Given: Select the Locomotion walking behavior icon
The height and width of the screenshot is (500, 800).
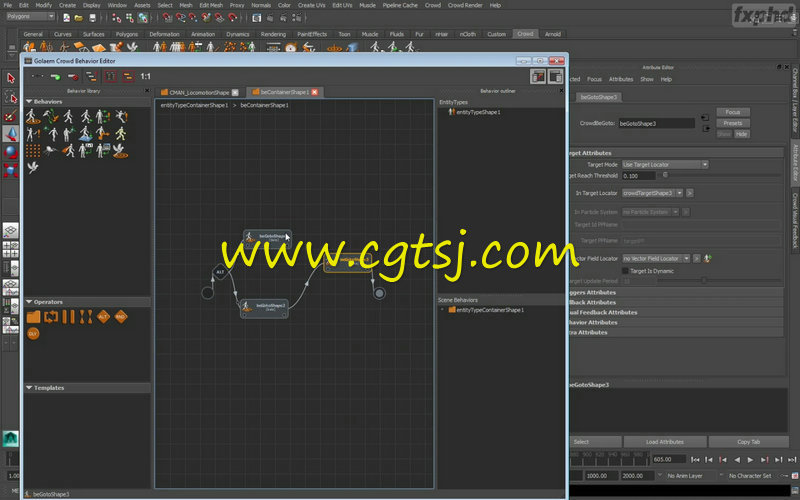Looking at the screenshot, I should (x=68, y=116).
